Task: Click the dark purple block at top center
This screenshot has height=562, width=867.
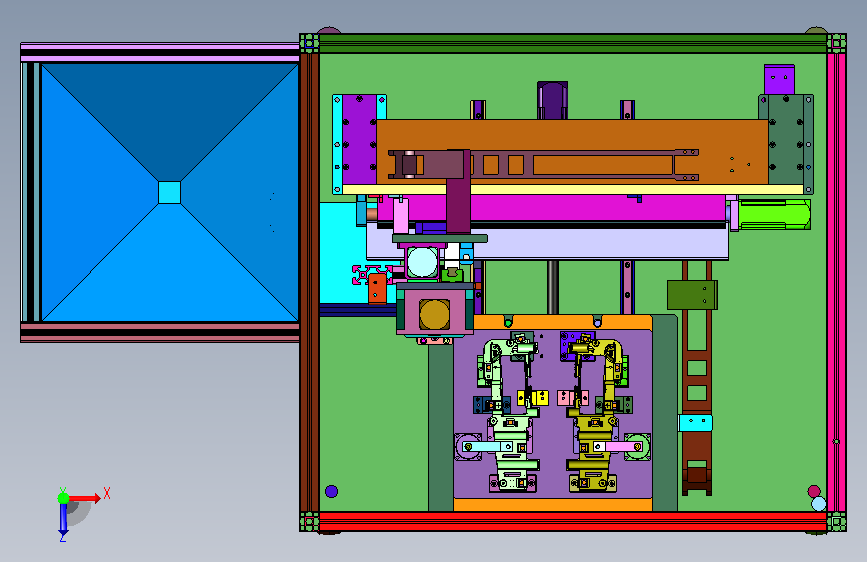Action: point(552,100)
